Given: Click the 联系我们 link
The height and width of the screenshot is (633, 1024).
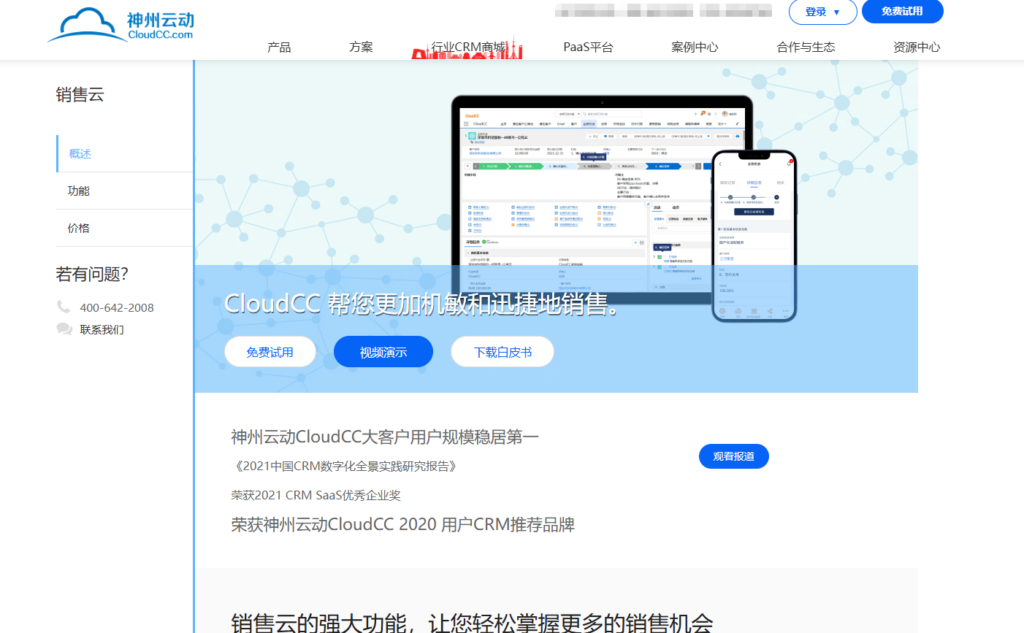Looking at the screenshot, I should (102, 330).
